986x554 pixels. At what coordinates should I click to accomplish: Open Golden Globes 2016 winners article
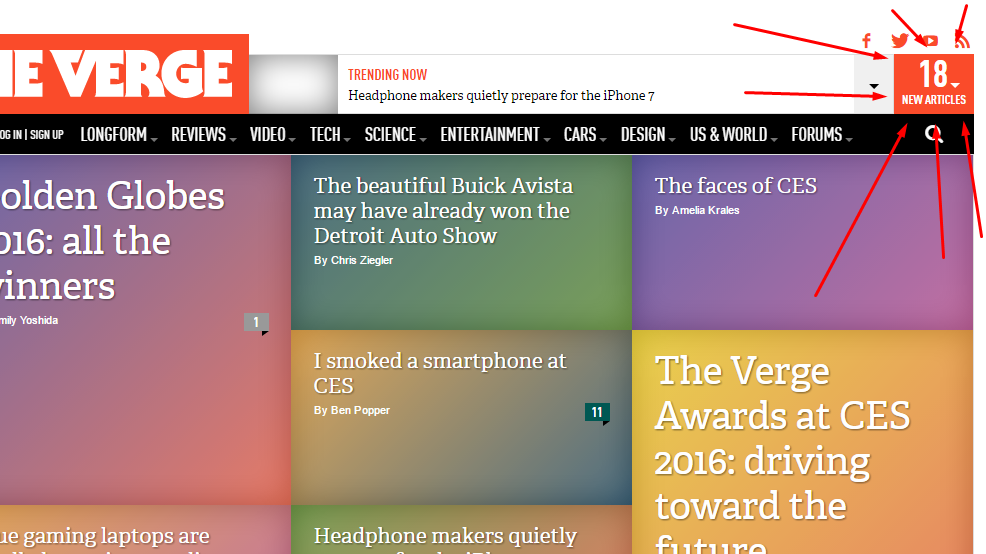[112, 241]
